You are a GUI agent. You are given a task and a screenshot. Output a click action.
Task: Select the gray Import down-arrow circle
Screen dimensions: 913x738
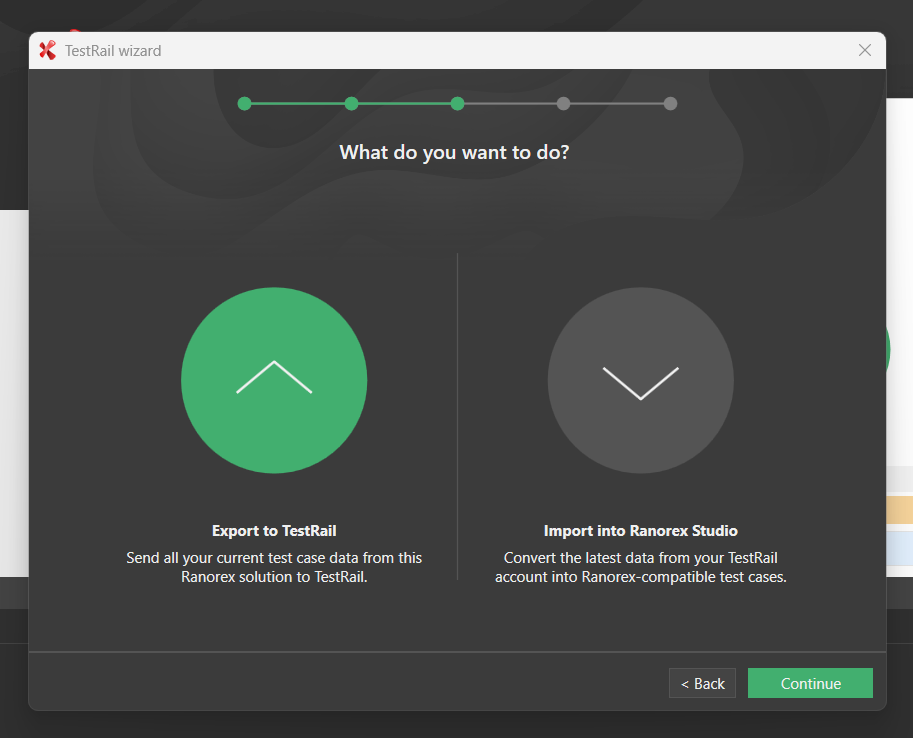pyautogui.click(x=640, y=380)
